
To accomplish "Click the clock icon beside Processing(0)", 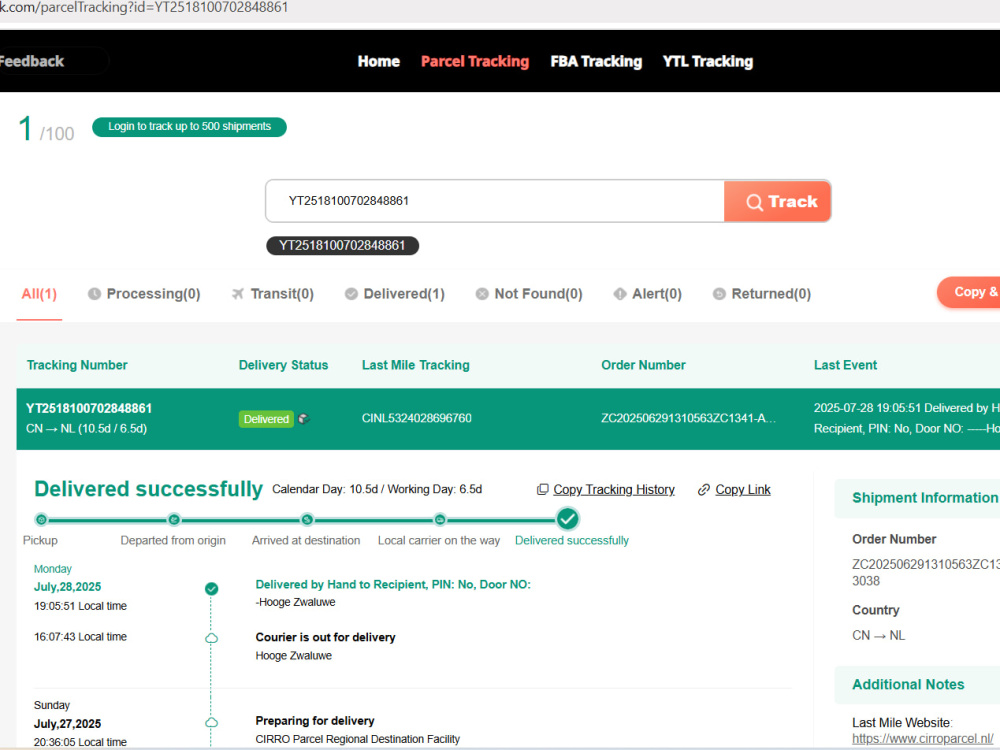I will pos(94,294).
